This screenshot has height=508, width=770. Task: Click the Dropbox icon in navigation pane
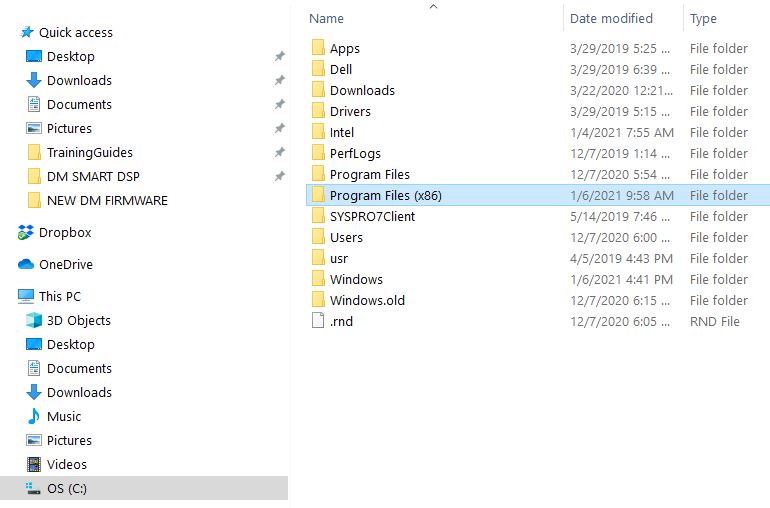pos(26,232)
